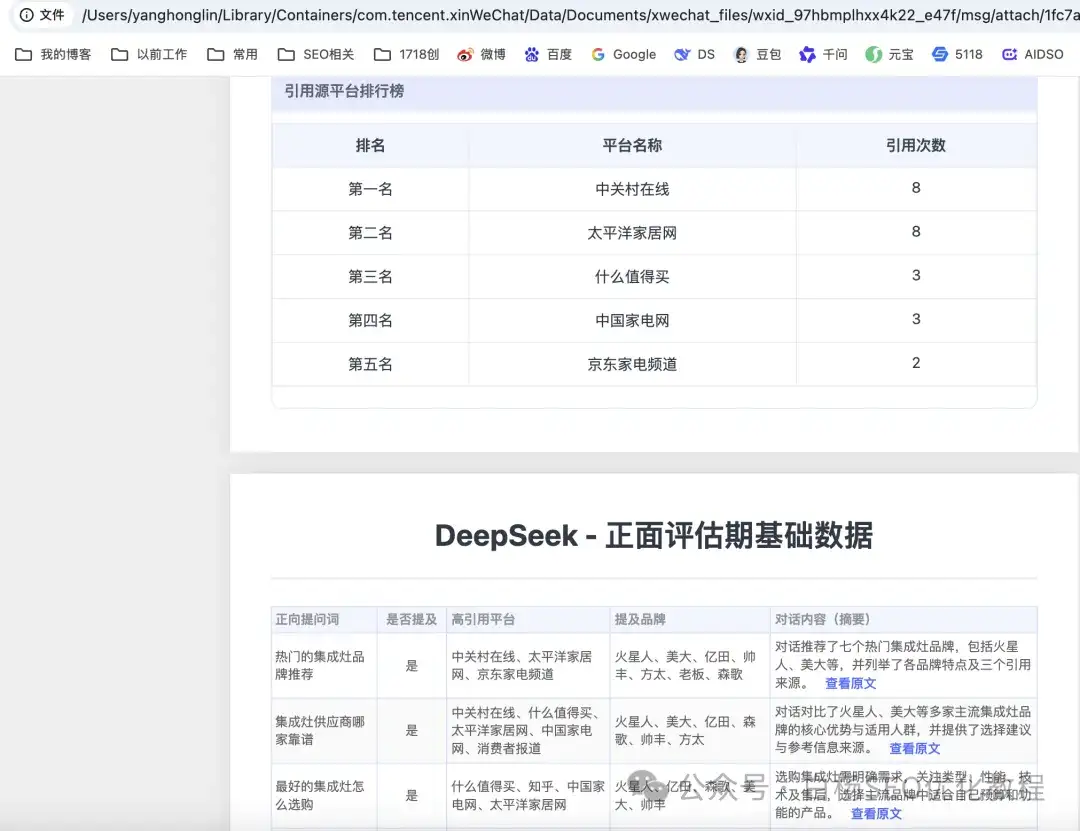Open the 千问 bookmark
The height and width of the screenshot is (831, 1080).
point(823,54)
